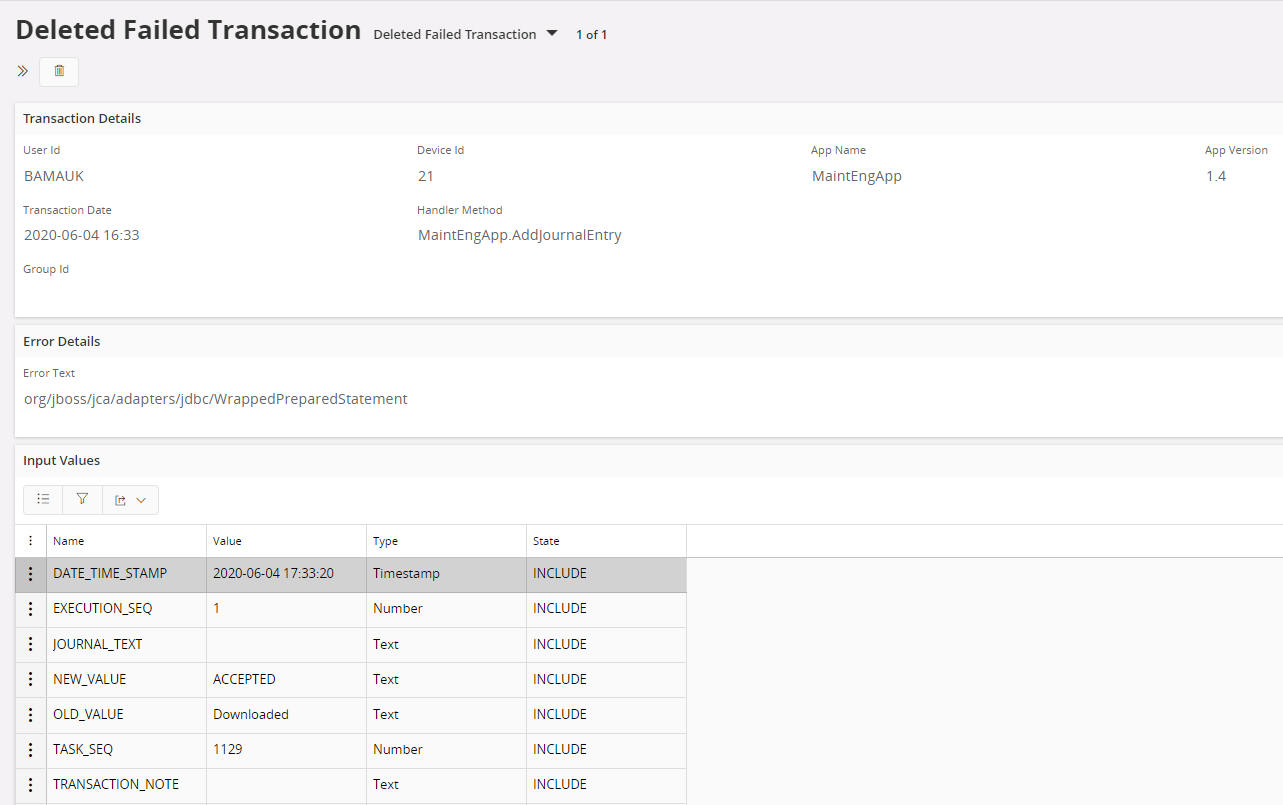Open row menu for JOURNAL_TEXT
Image resolution: width=1283 pixels, height=805 pixels.
(31, 644)
